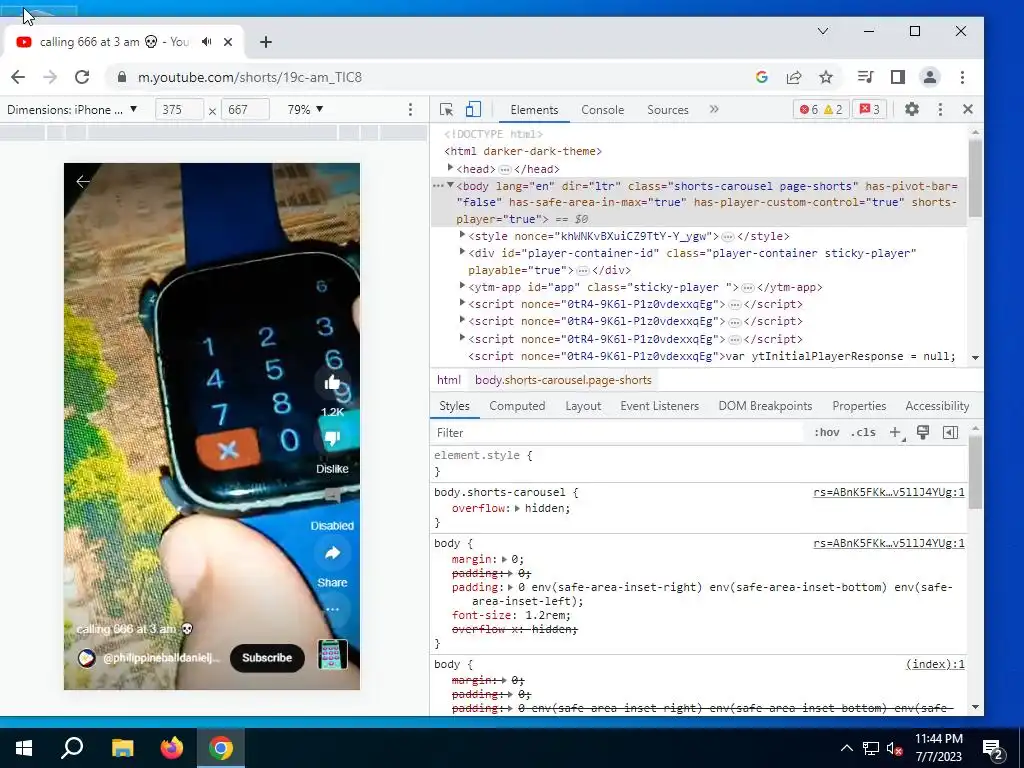This screenshot has height=768, width=1024.
Task: Subscribe to the channel
Action: coord(267,658)
